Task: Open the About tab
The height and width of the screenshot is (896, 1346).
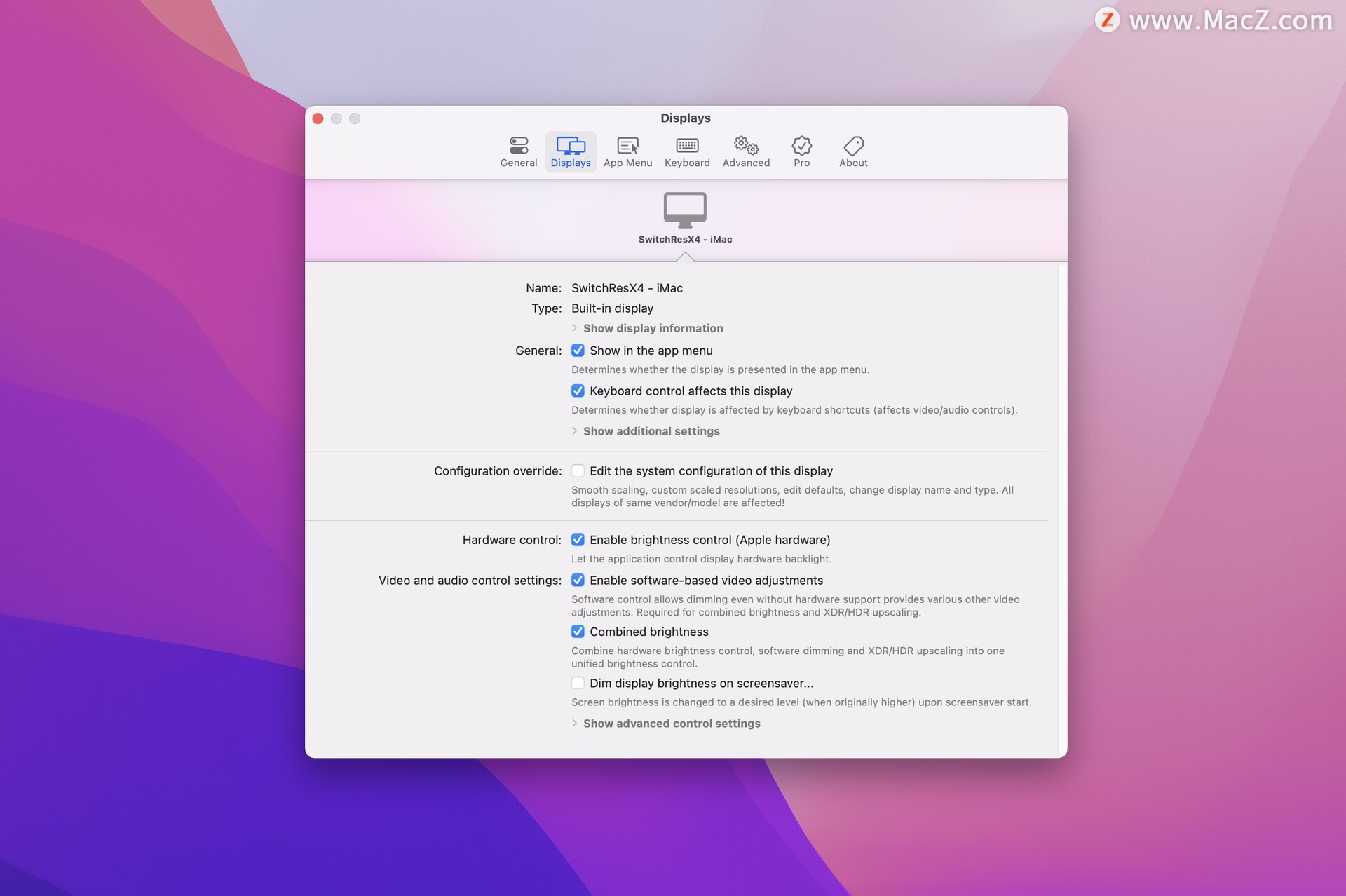Action: point(853,151)
